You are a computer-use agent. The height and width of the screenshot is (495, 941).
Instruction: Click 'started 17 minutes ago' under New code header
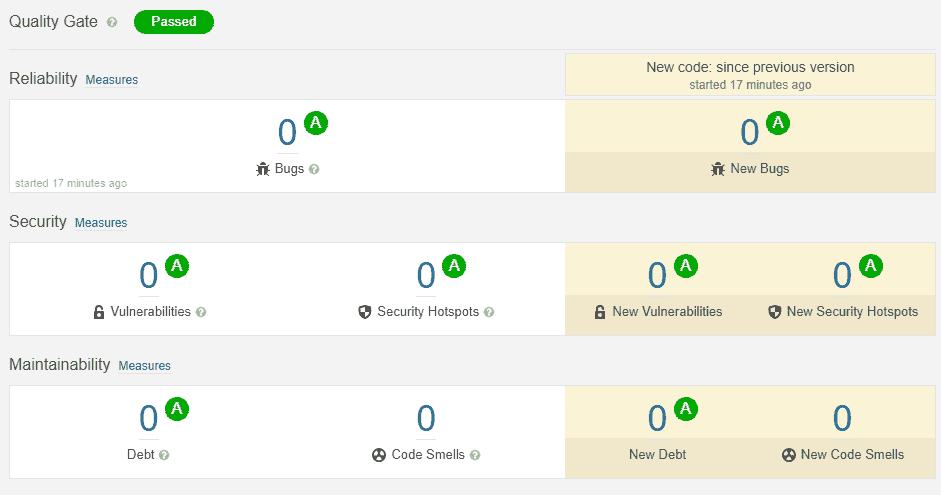click(x=750, y=85)
